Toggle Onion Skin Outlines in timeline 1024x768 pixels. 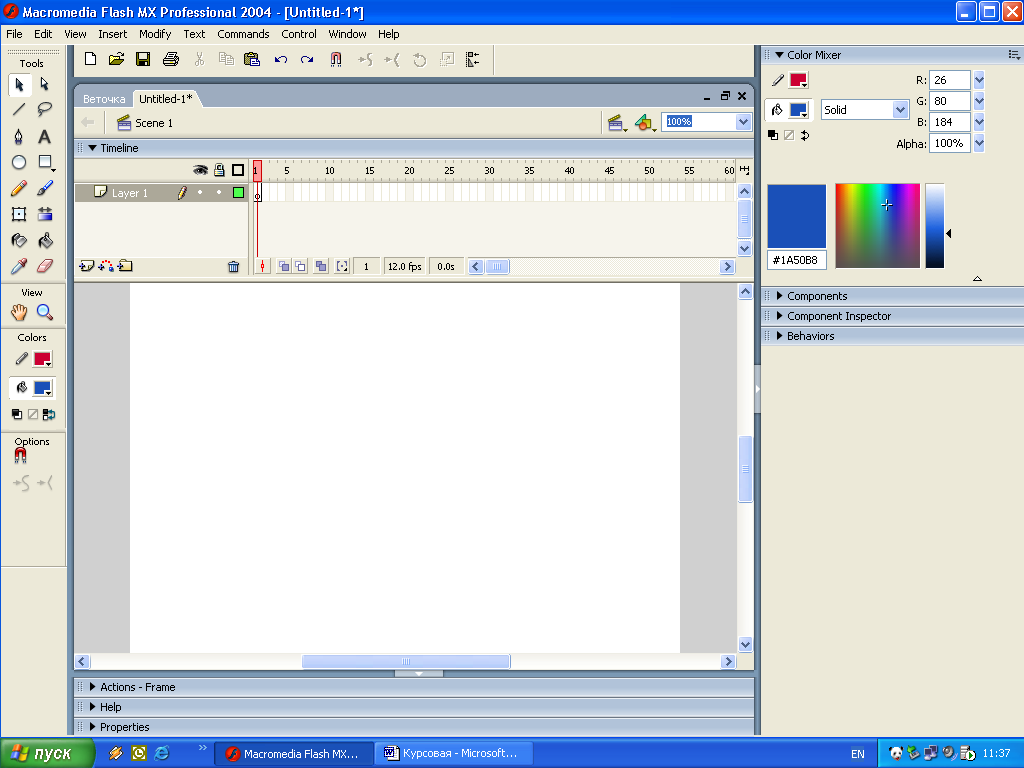(300, 266)
